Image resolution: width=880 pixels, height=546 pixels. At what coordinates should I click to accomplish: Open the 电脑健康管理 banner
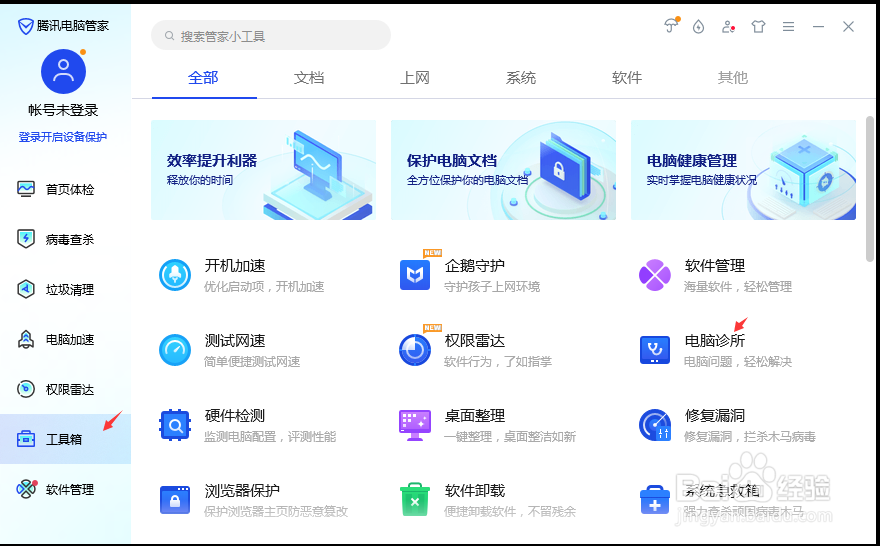744,169
